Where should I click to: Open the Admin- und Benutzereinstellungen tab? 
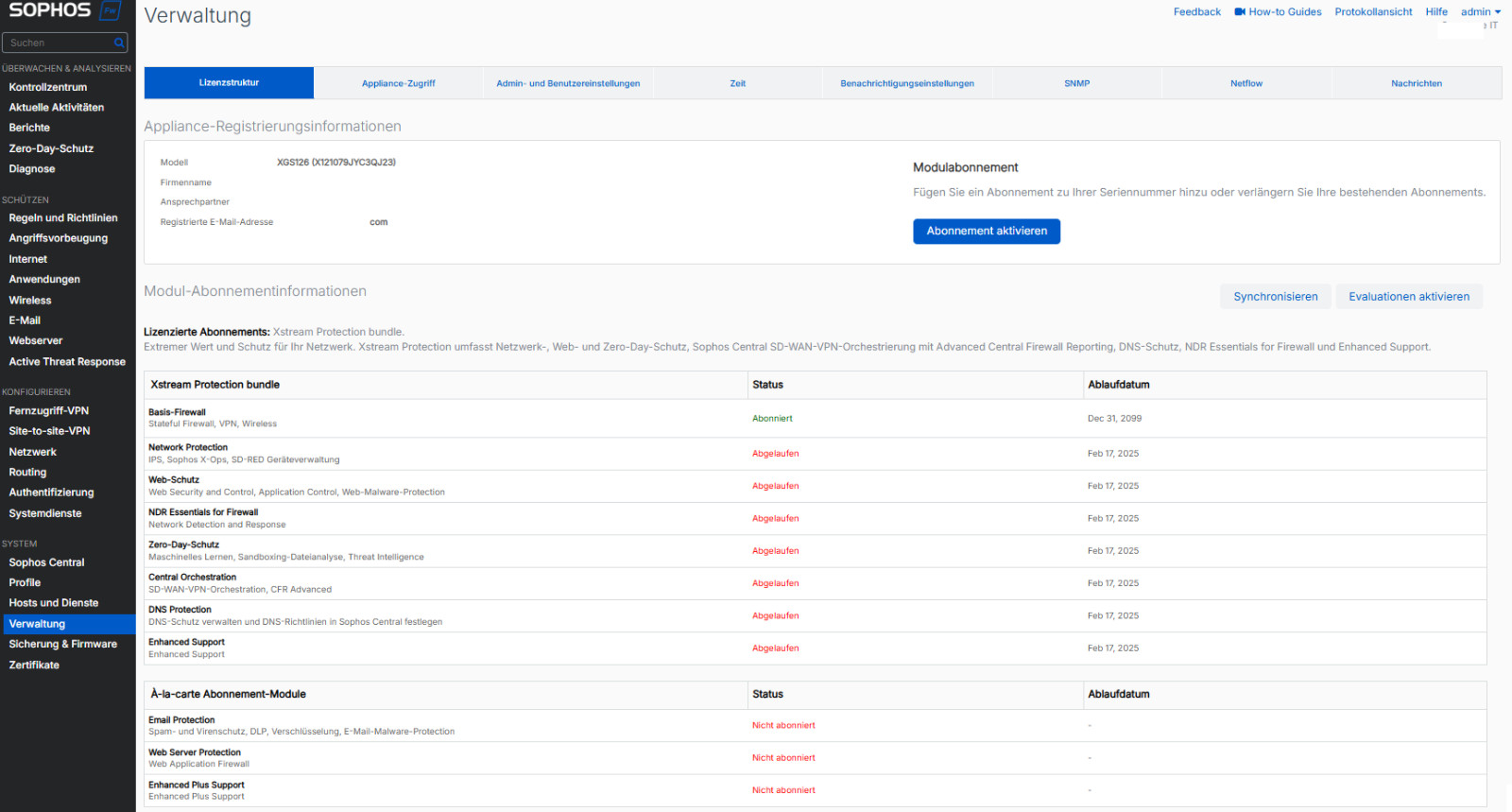point(568,83)
